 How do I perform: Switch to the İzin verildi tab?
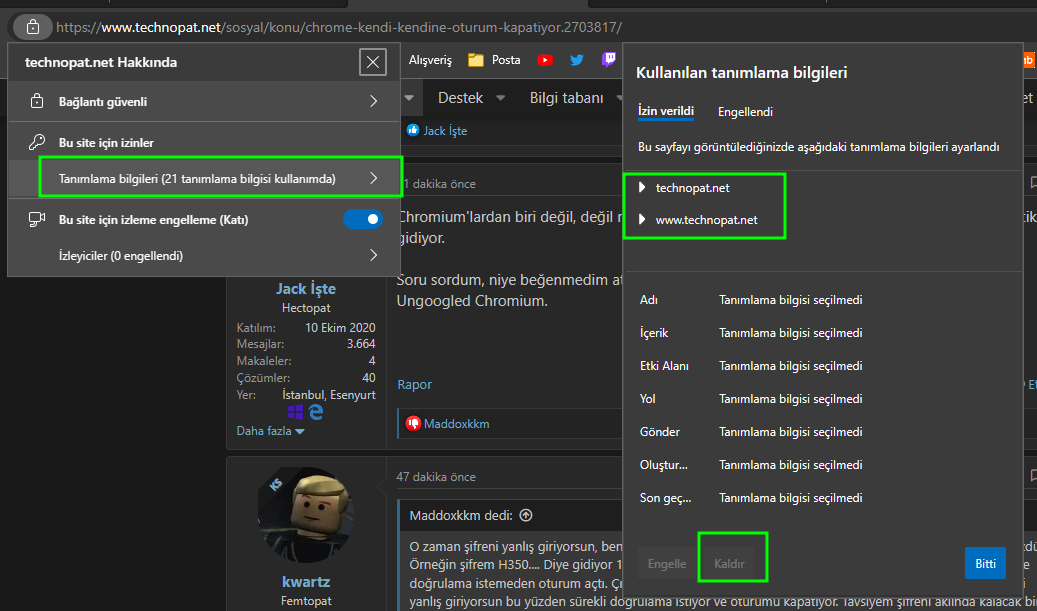pos(665,112)
